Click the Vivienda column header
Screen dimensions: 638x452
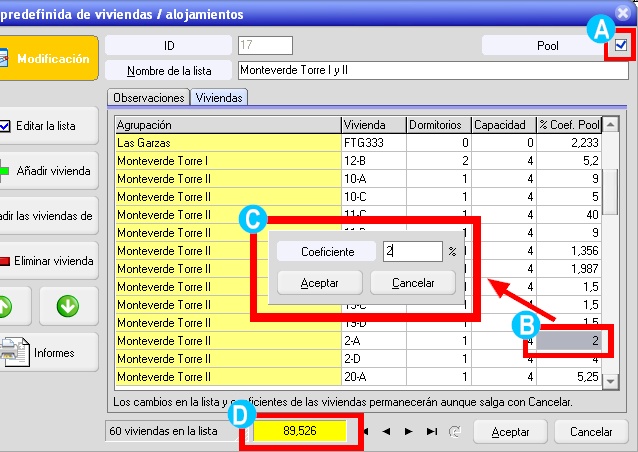coord(374,125)
